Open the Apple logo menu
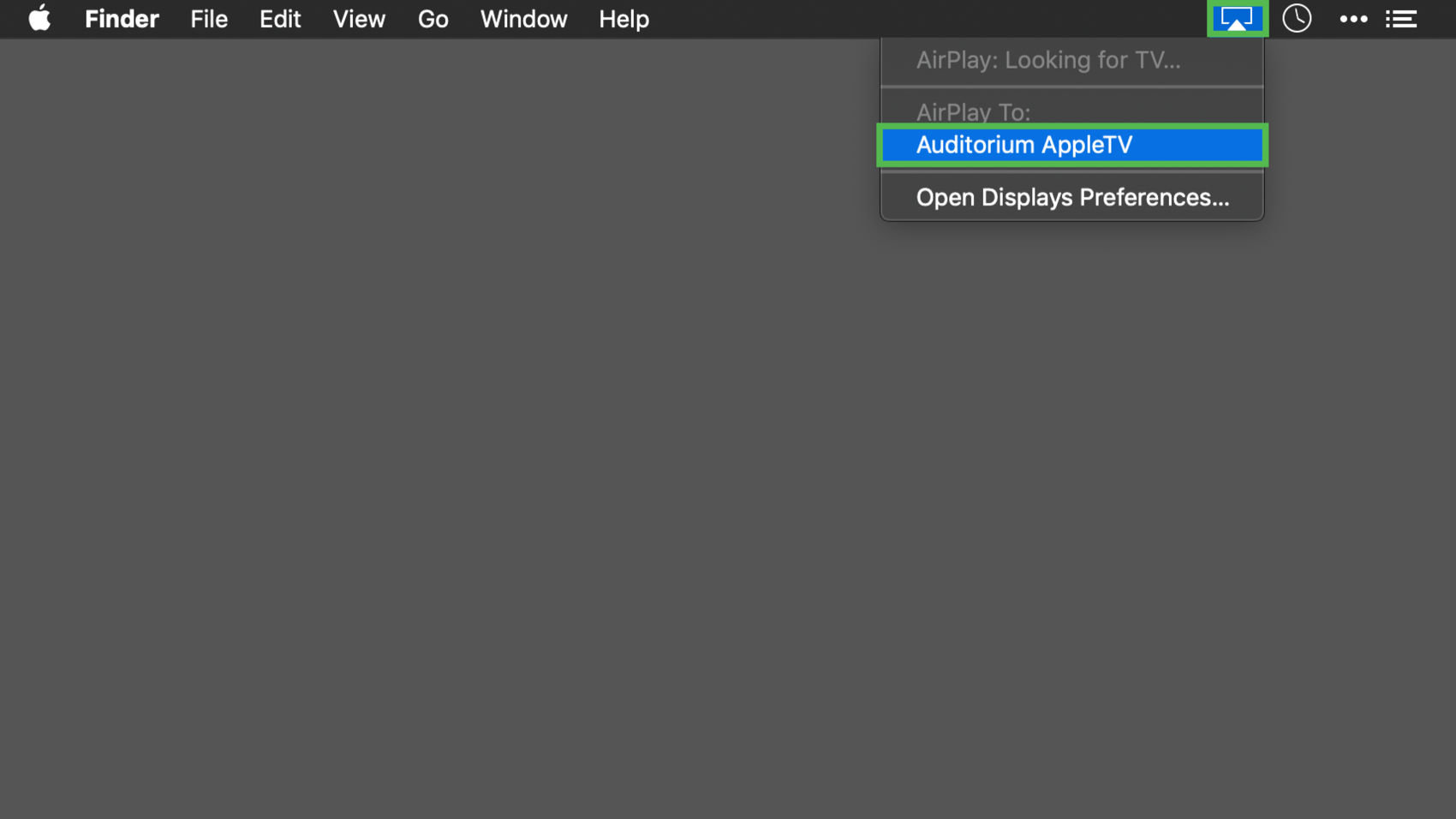1456x819 pixels. (39, 19)
